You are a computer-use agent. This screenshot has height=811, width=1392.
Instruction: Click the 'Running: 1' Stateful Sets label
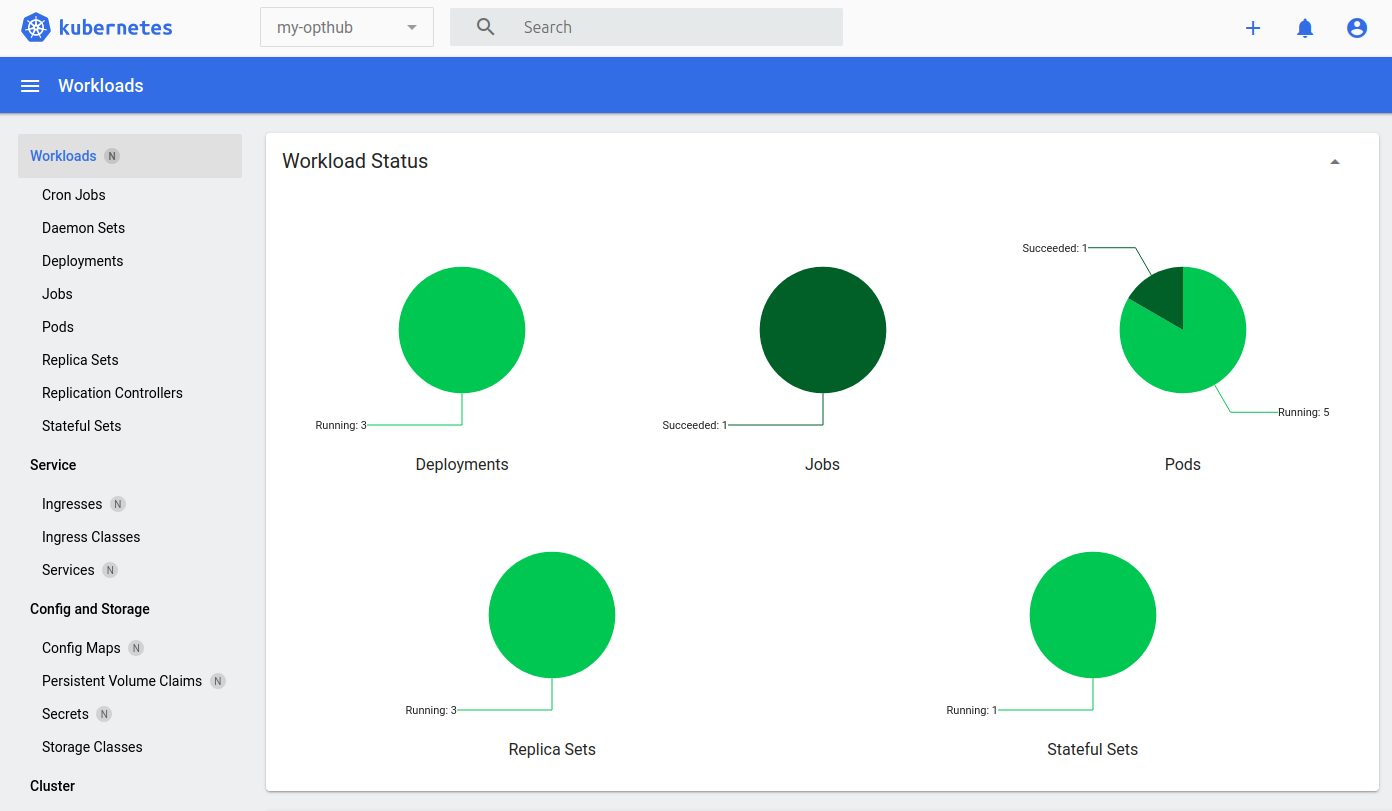tap(972, 710)
